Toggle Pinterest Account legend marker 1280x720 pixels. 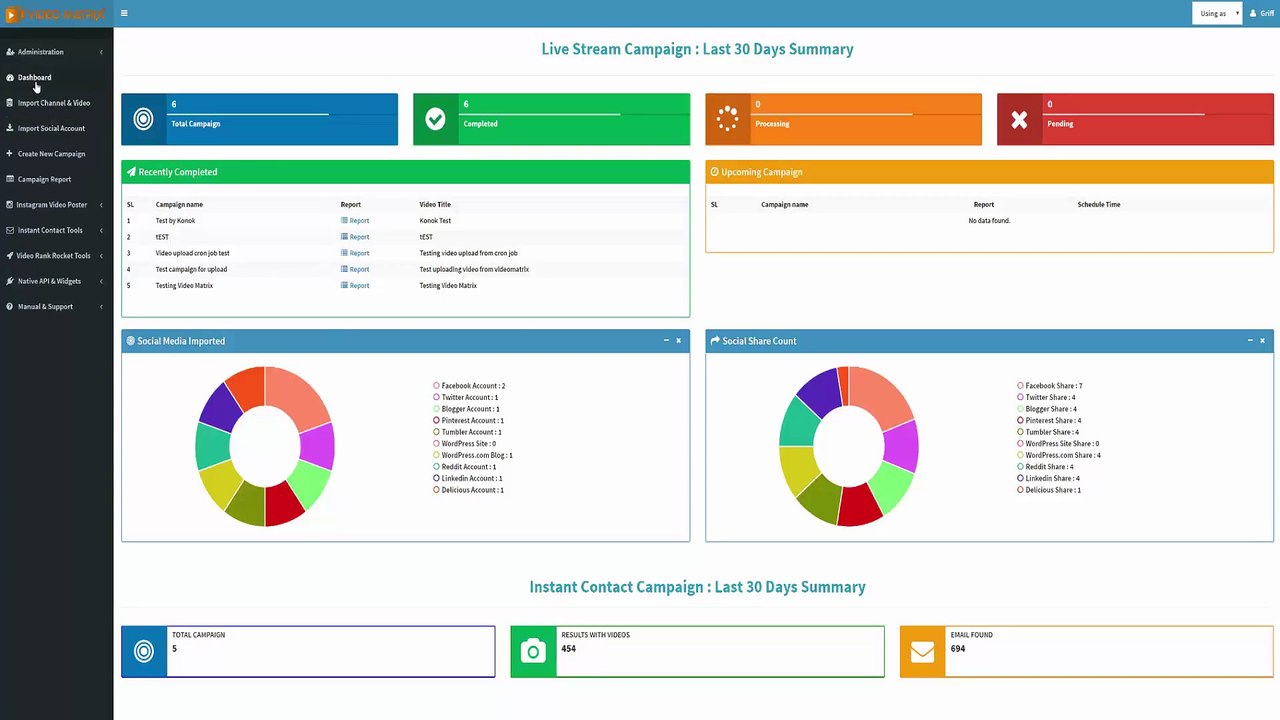(x=437, y=420)
